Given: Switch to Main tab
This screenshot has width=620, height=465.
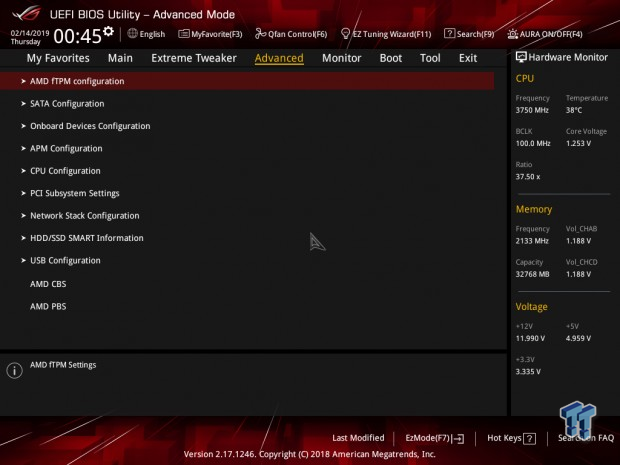Looking at the screenshot, I should [120, 58].
